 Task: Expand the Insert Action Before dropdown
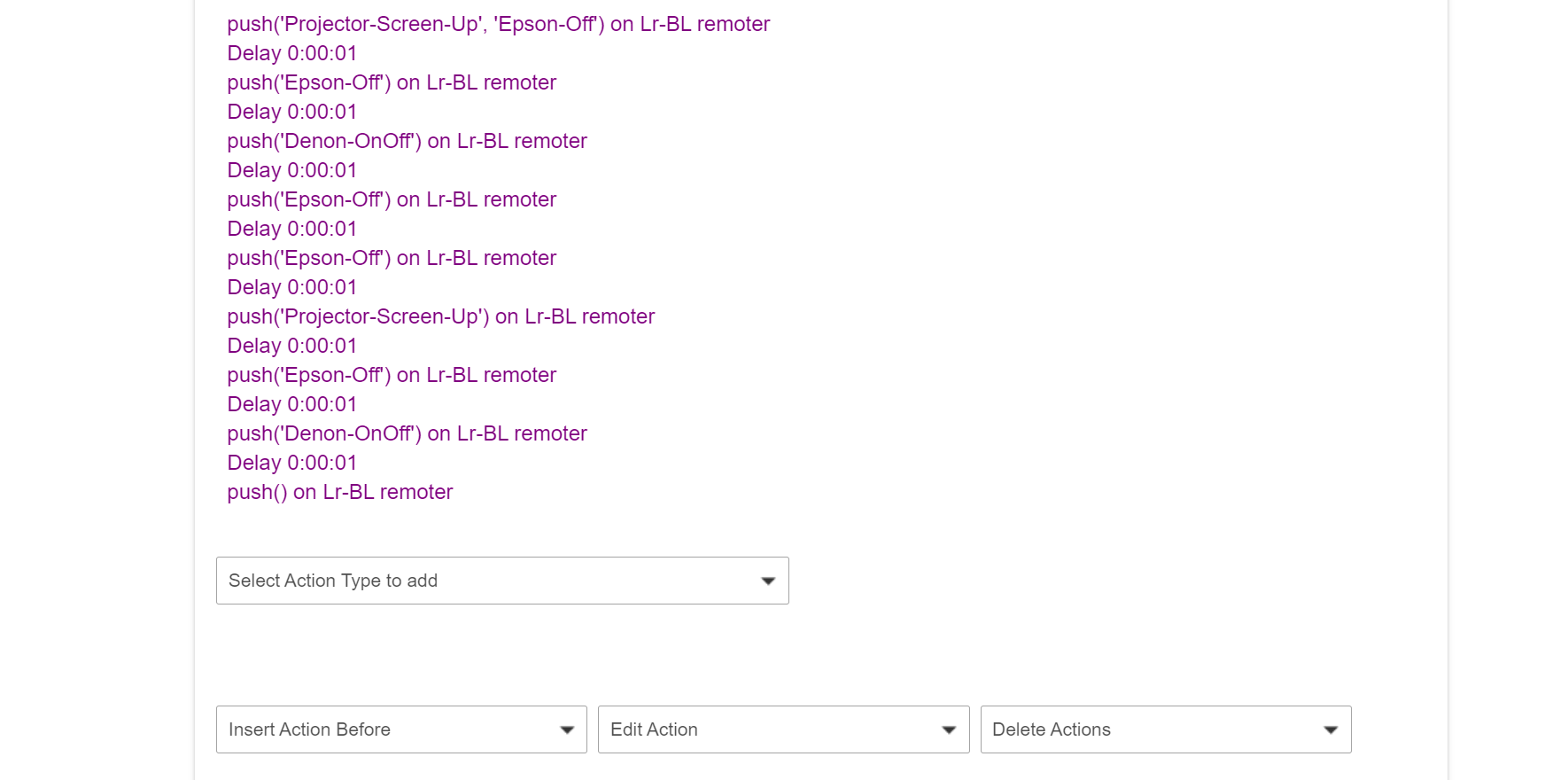401,729
